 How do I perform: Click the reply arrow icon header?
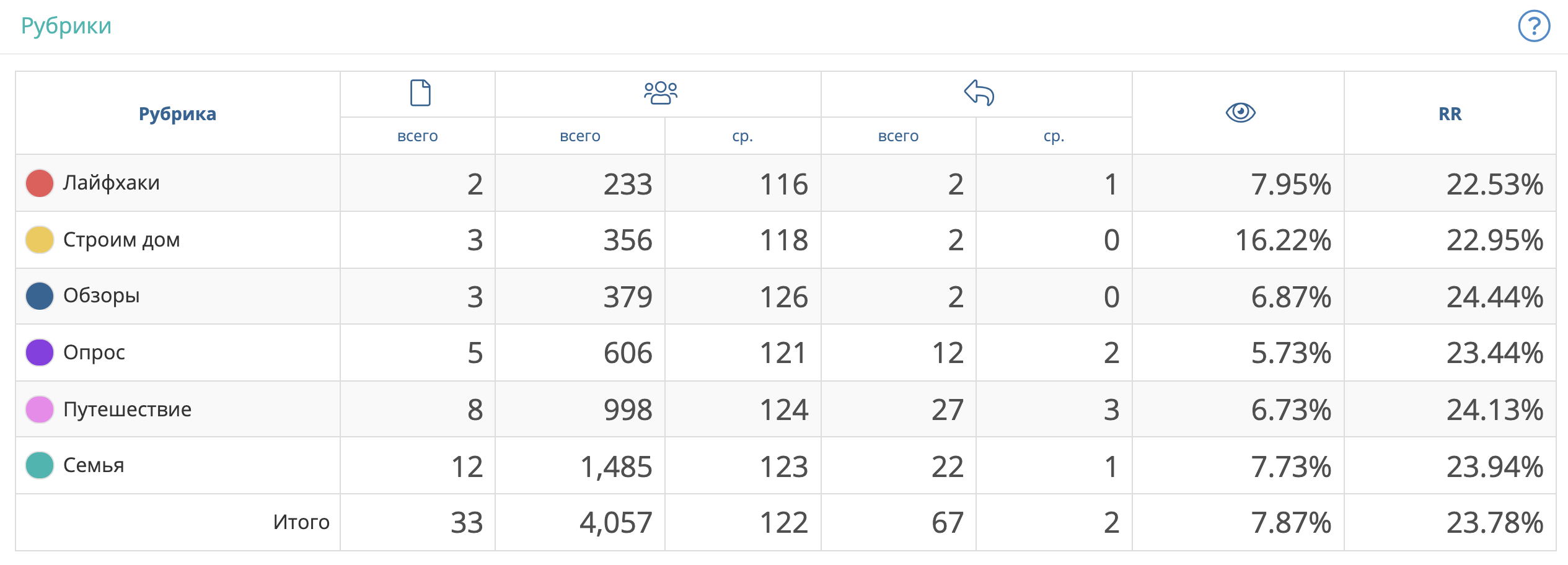coord(979,93)
